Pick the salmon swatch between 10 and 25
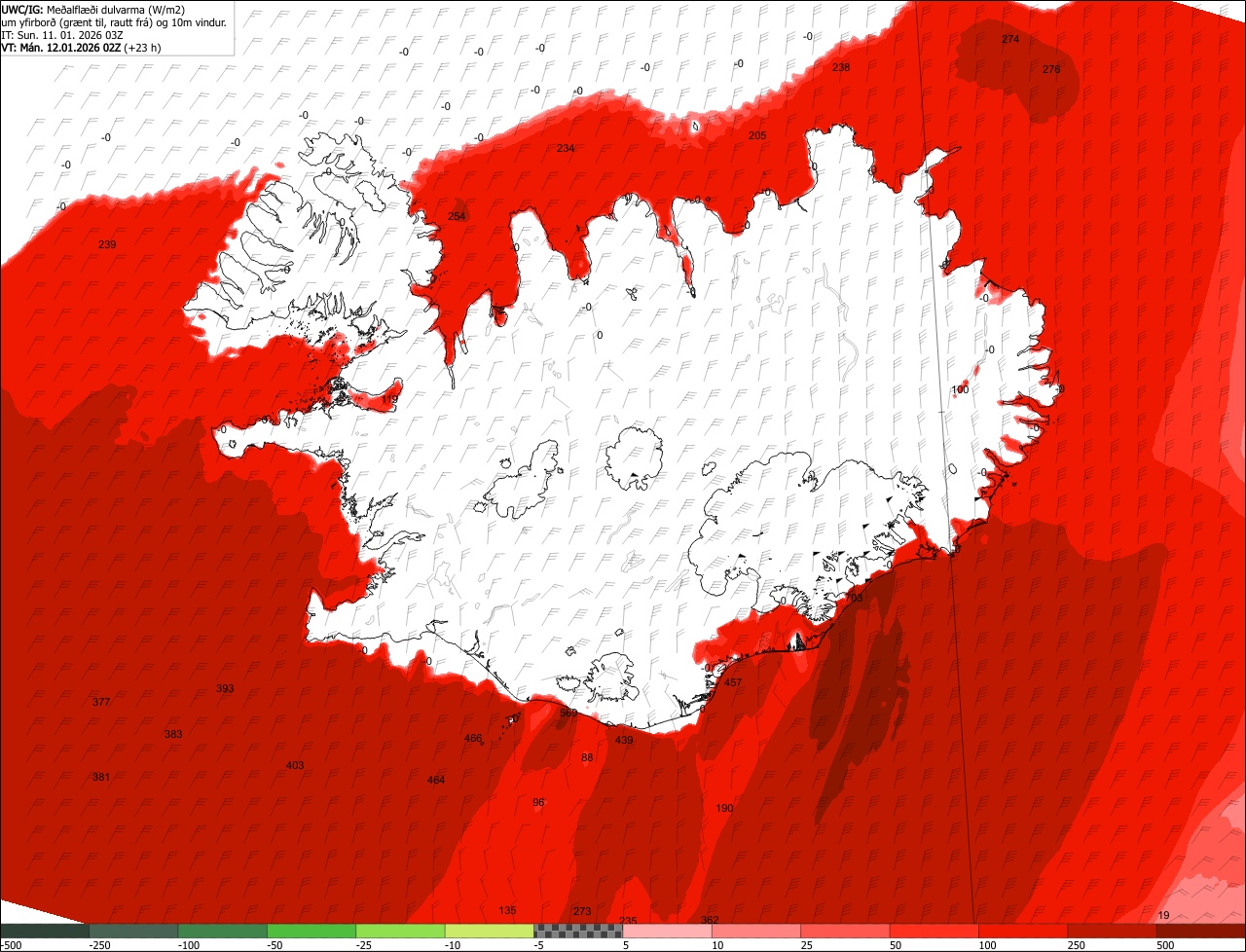 tap(757, 931)
